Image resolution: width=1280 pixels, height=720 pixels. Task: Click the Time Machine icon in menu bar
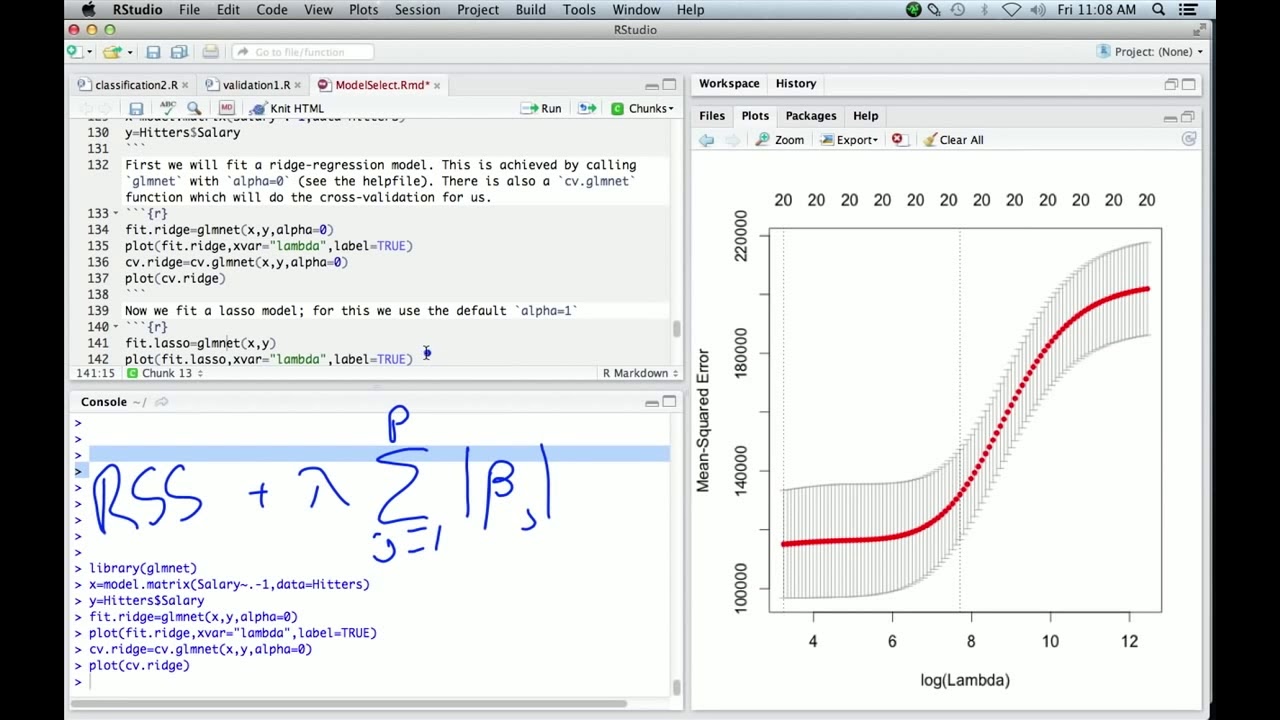pos(958,10)
